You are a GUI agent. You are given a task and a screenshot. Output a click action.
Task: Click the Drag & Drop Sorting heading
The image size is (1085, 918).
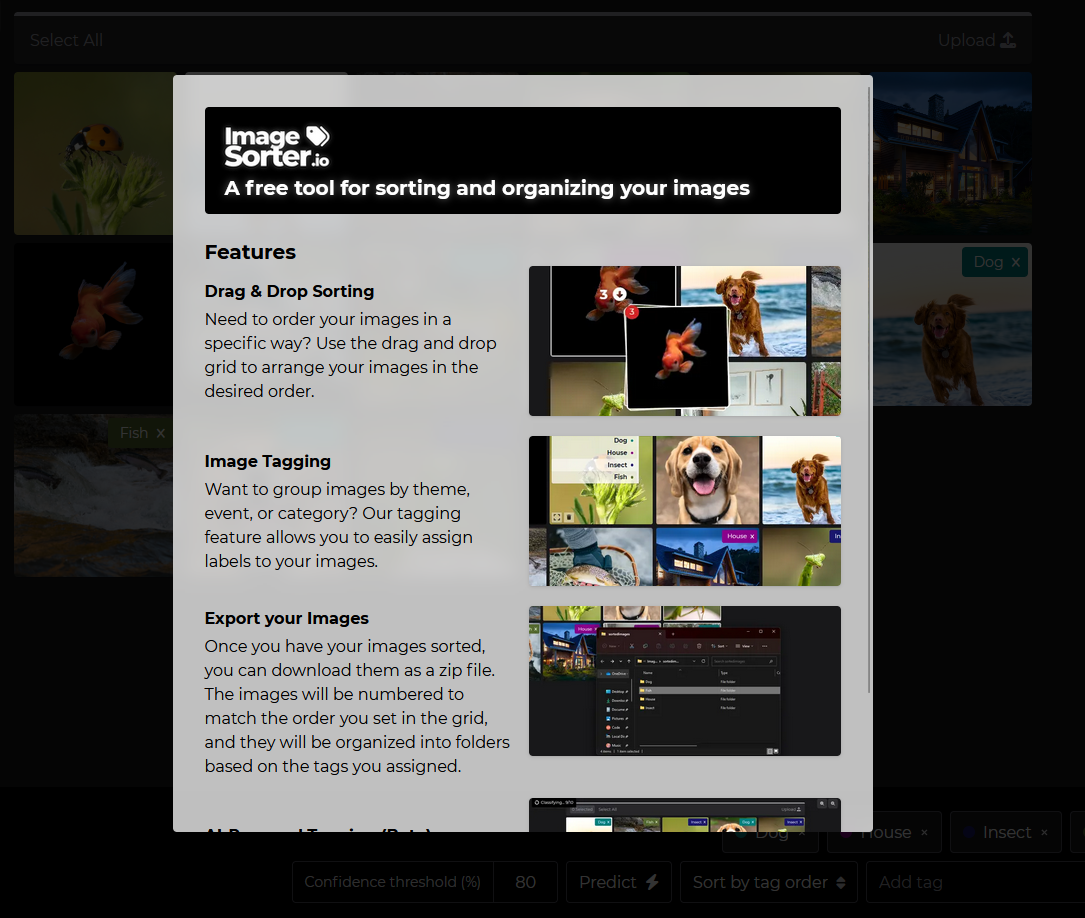click(x=289, y=291)
